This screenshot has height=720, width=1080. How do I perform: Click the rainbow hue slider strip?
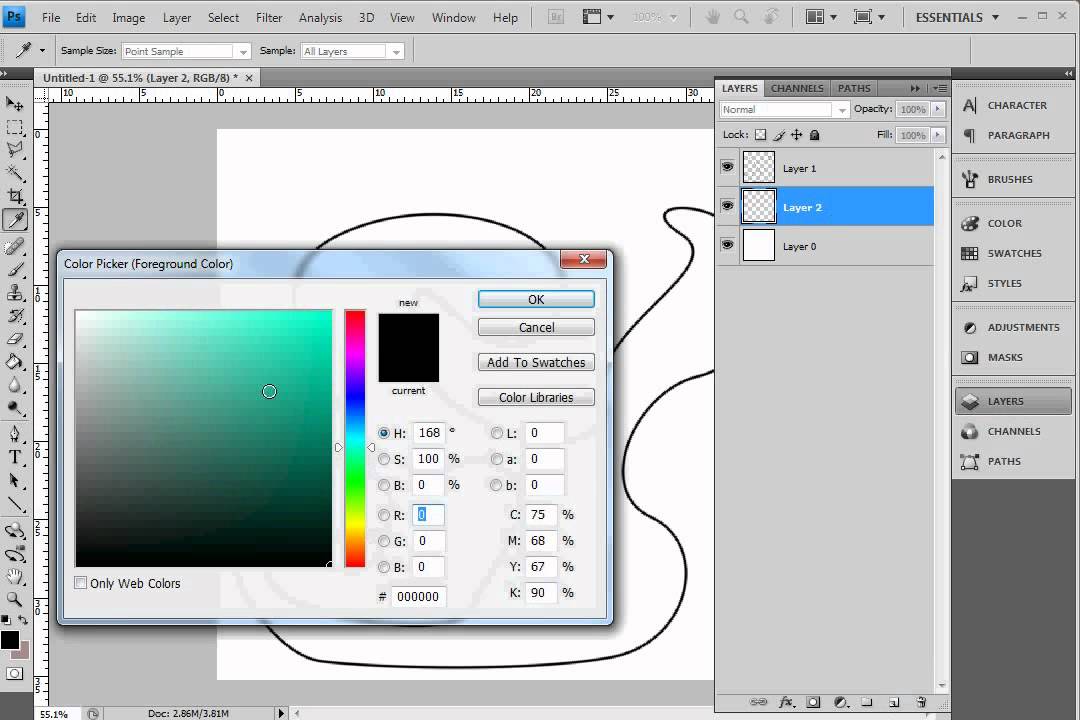[355, 439]
